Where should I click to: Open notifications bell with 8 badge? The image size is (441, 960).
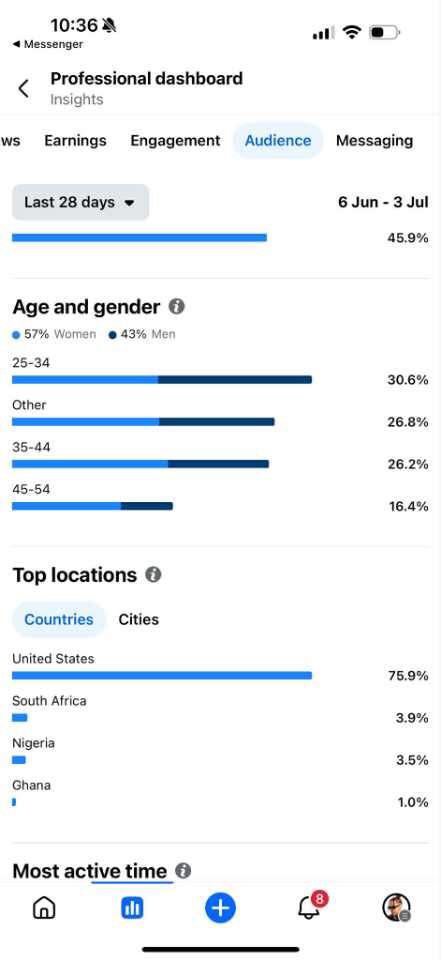coord(311,907)
